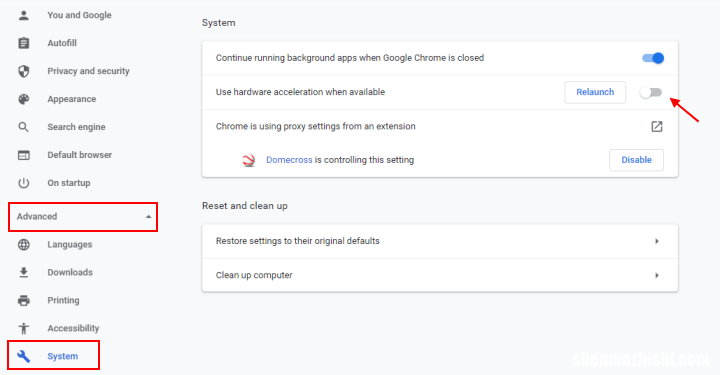Click the Disable extension button
720x375 pixels.
click(636, 160)
